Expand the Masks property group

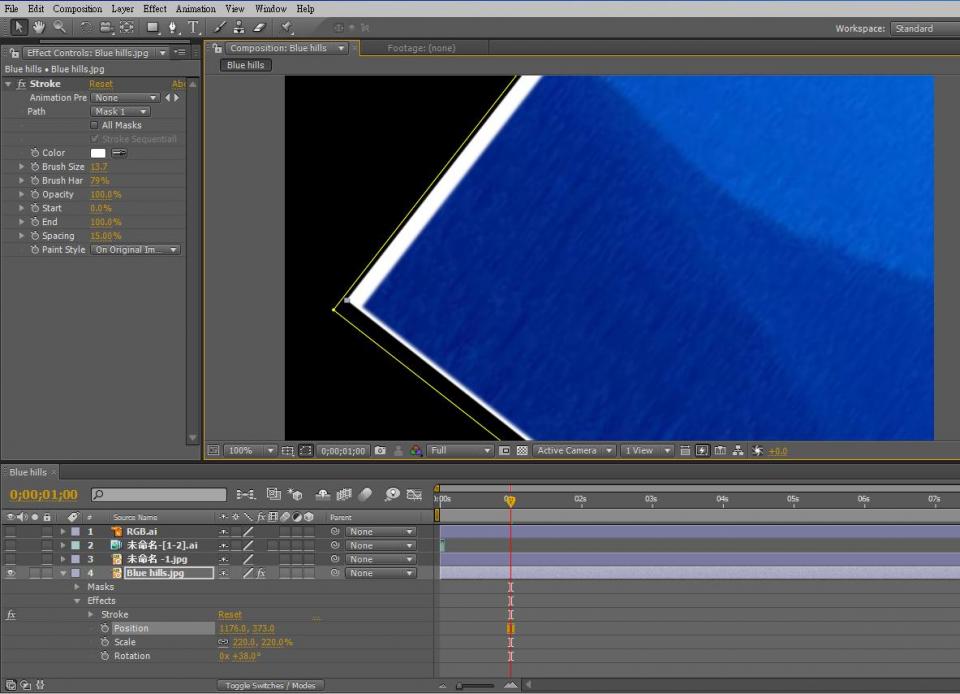[x=78, y=587]
